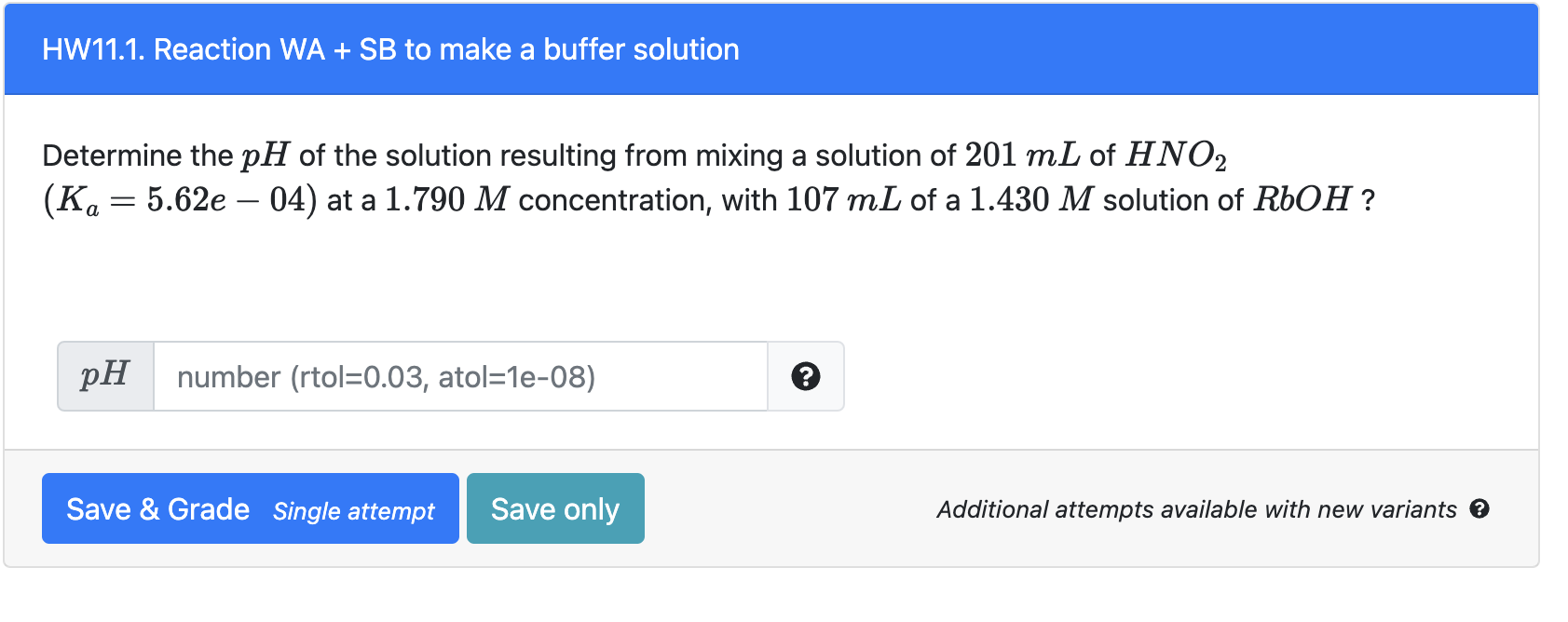This screenshot has width=1568, height=622.
Task: Click the Ka value in the problem statement
Action: coord(177,198)
